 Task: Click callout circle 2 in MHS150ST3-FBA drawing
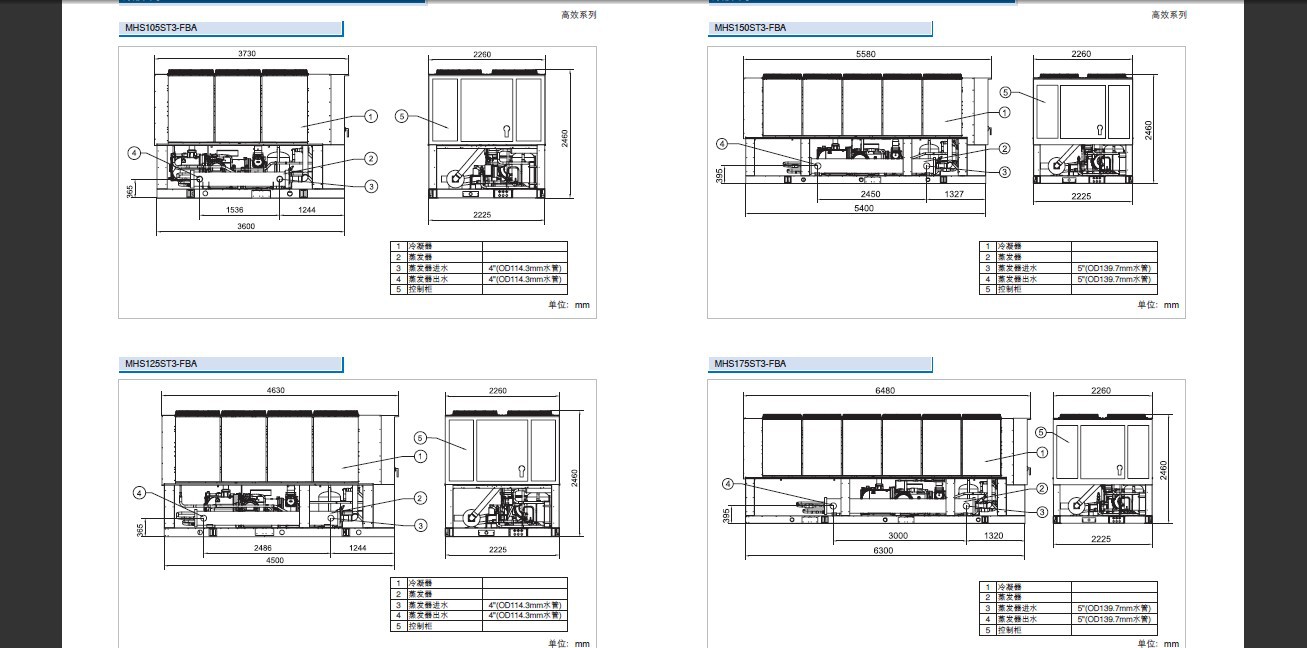[x=1004, y=148]
